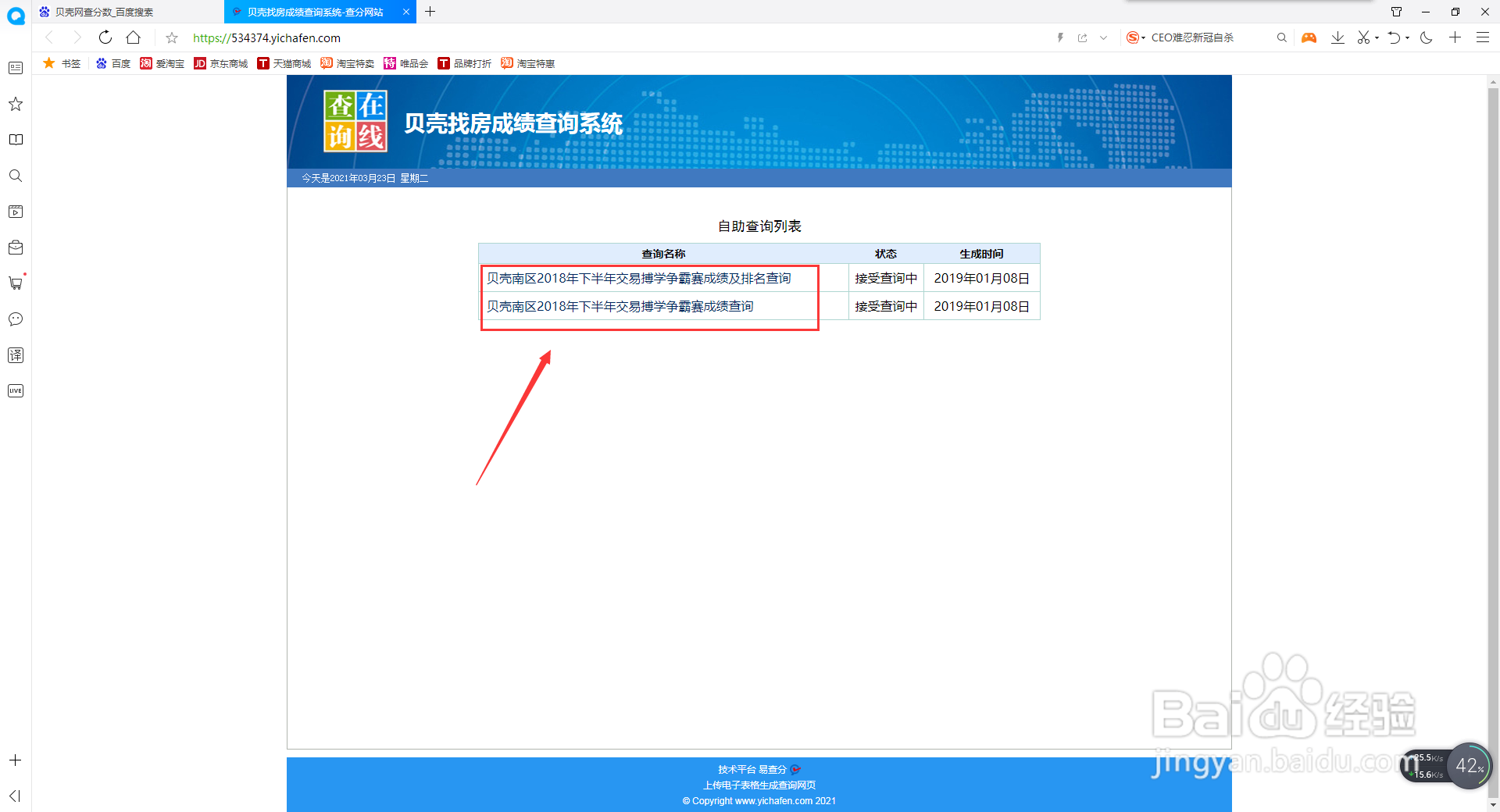
Task: Click the undo closed-tab icon
Action: pyautogui.click(x=1395, y=37)
